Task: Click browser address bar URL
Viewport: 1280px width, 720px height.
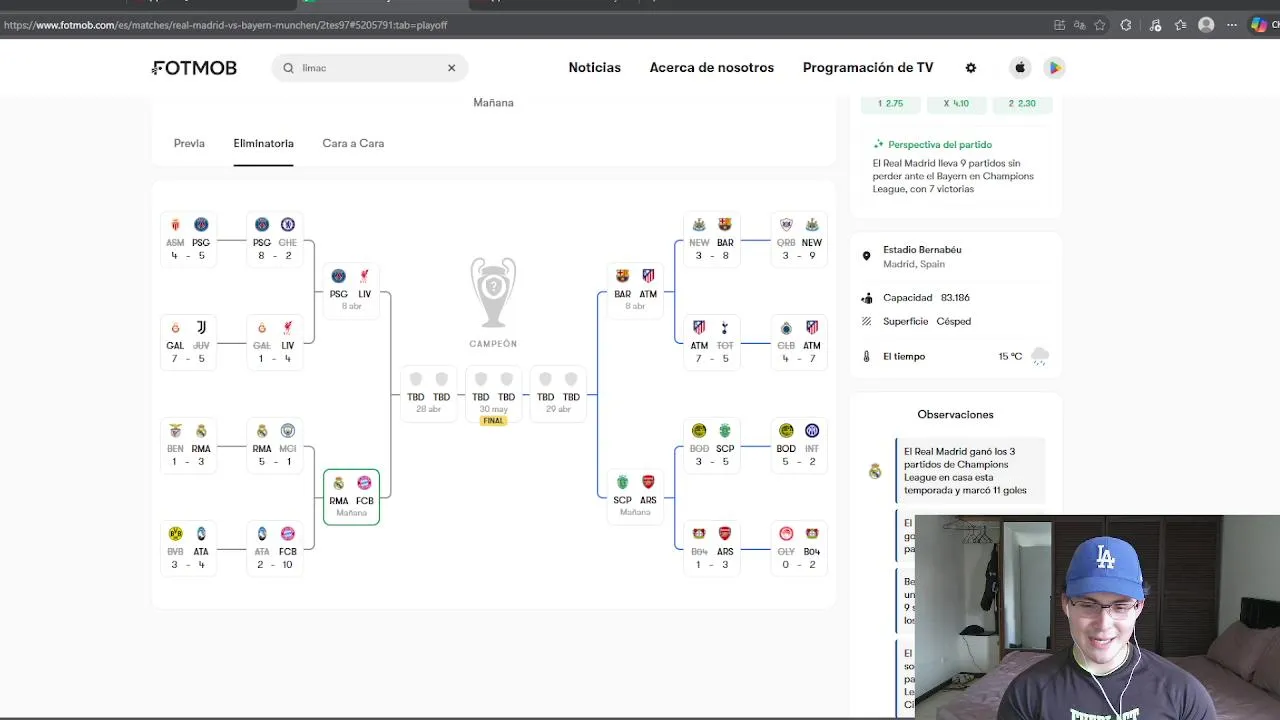Action: 225,25
